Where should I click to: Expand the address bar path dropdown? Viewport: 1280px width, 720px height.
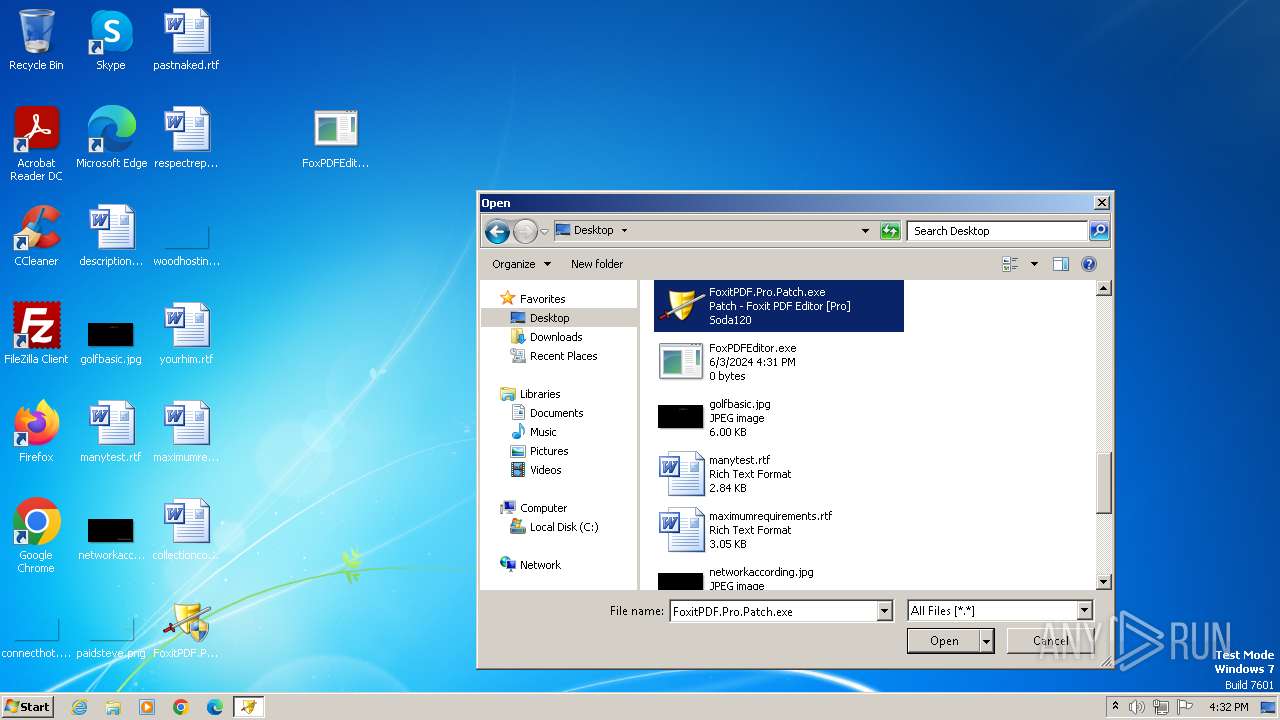(x=865, y=231)
